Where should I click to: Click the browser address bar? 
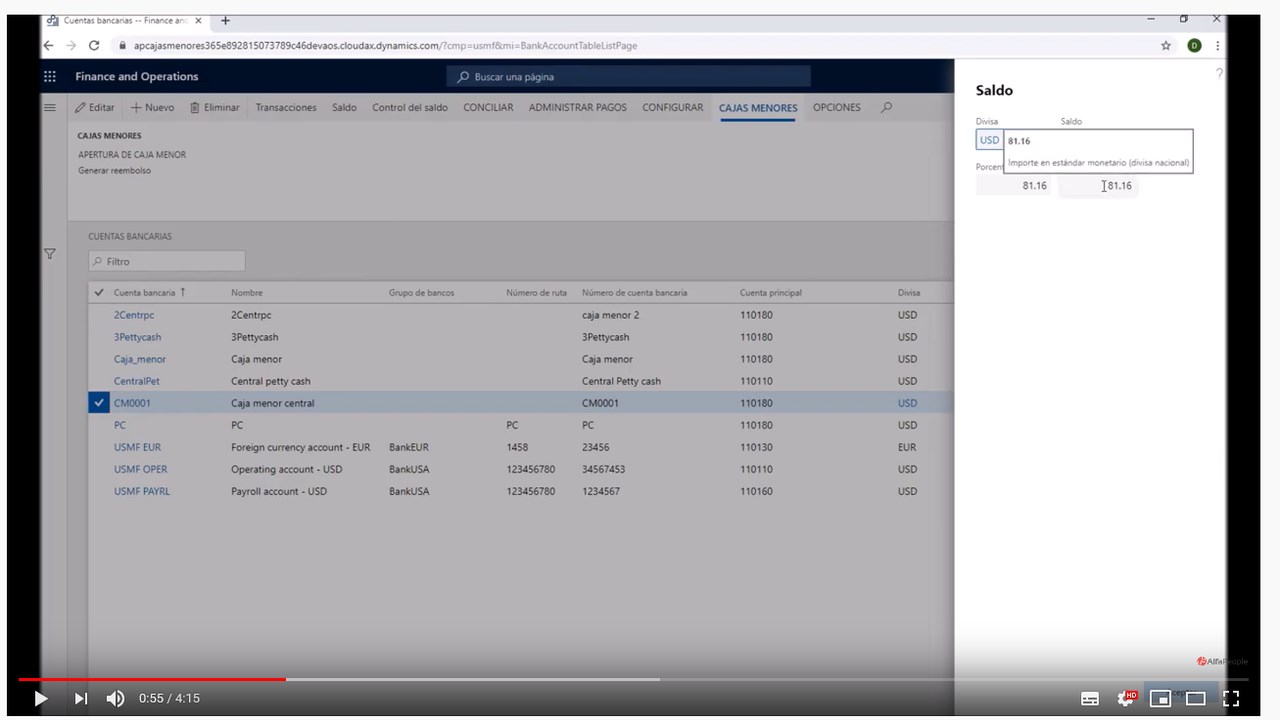point(640,45)
